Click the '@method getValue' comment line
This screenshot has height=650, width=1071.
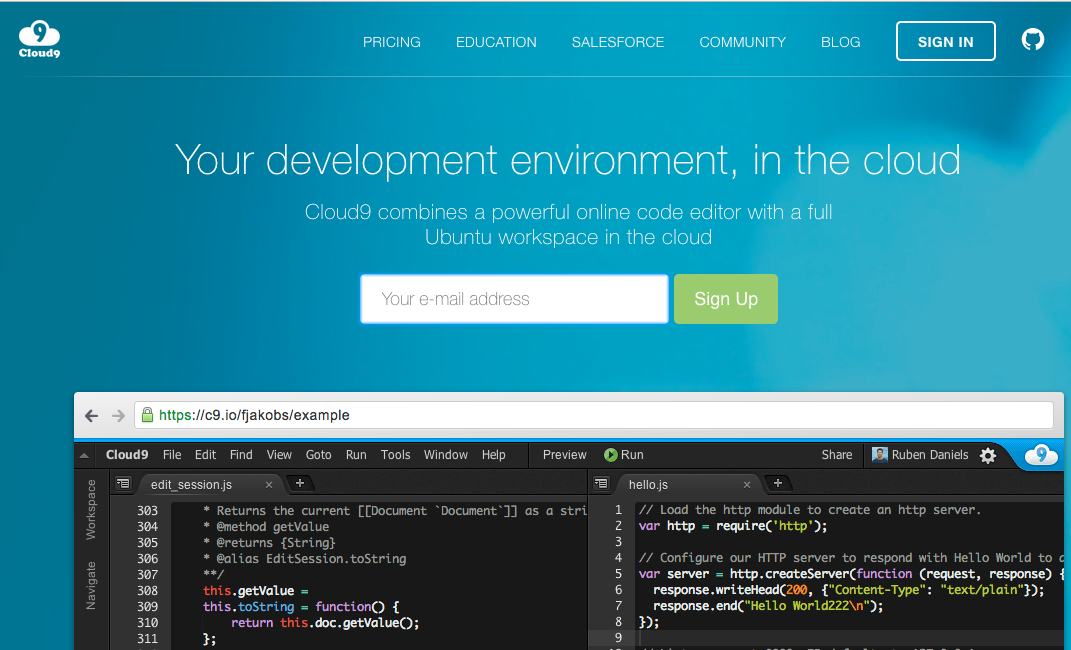[266, 526]
